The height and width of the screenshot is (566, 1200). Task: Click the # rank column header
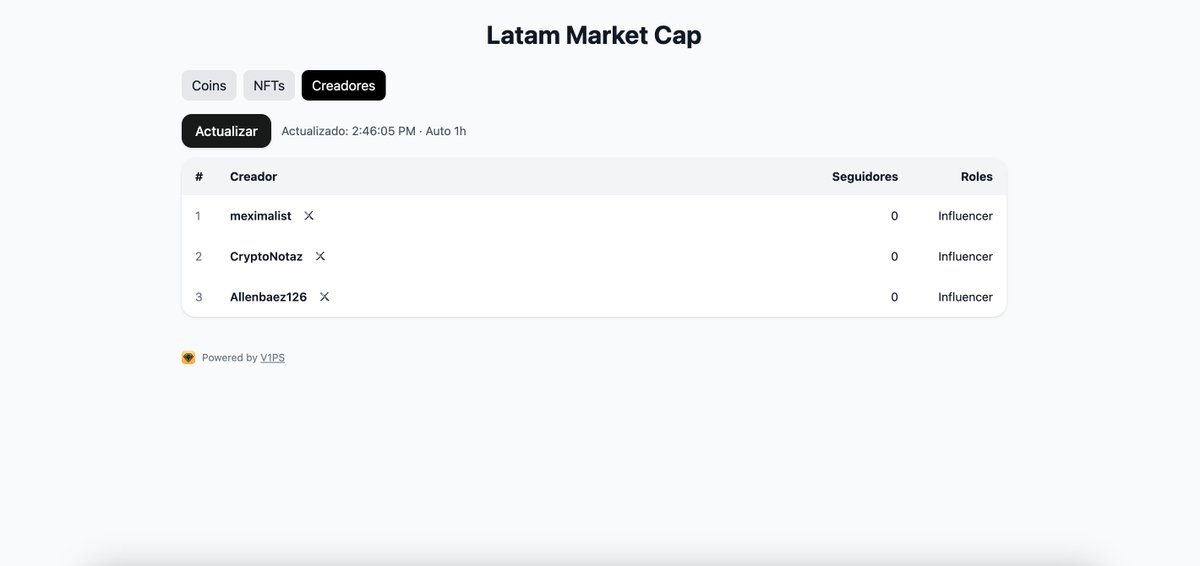pyautogui.click(x=199, y=177)
